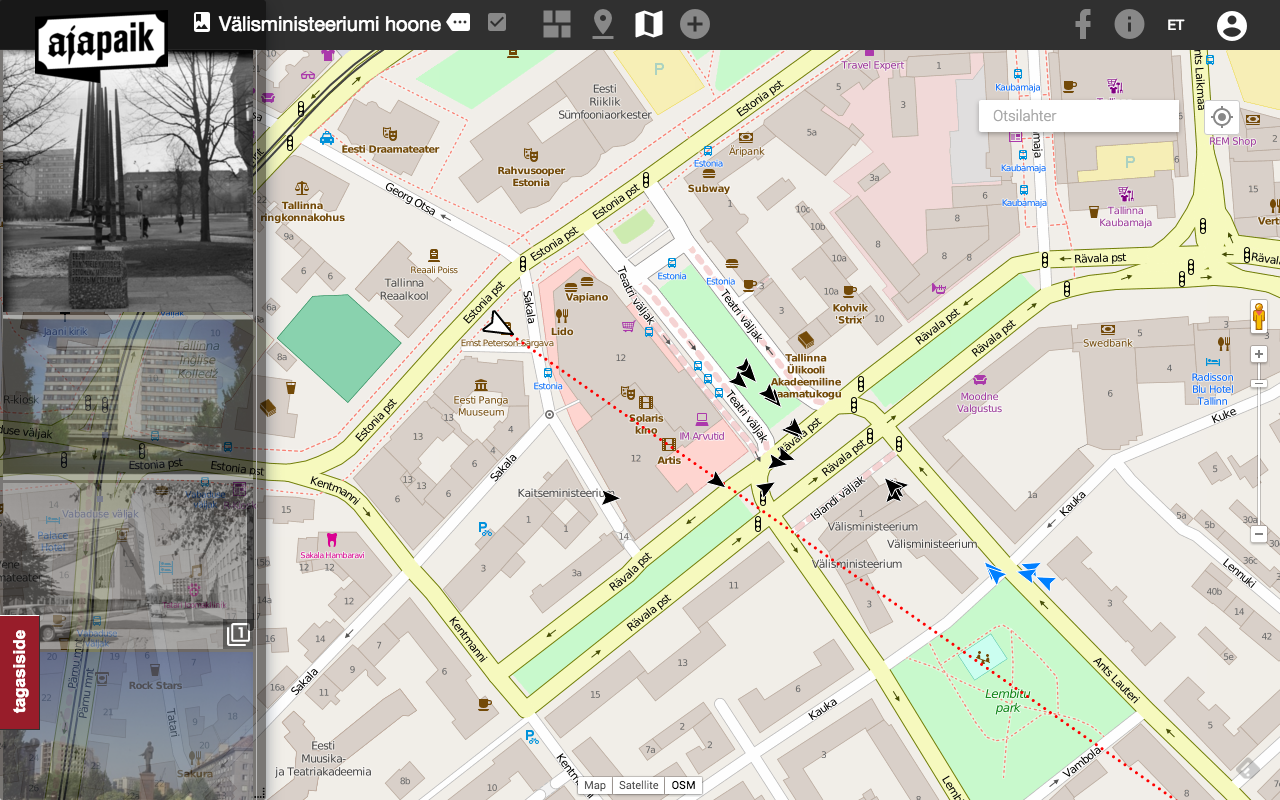Open the third sidebar street photo
Image resolution: width=1280 pixels, height=800 pixels.
click(x=126, y=564)
